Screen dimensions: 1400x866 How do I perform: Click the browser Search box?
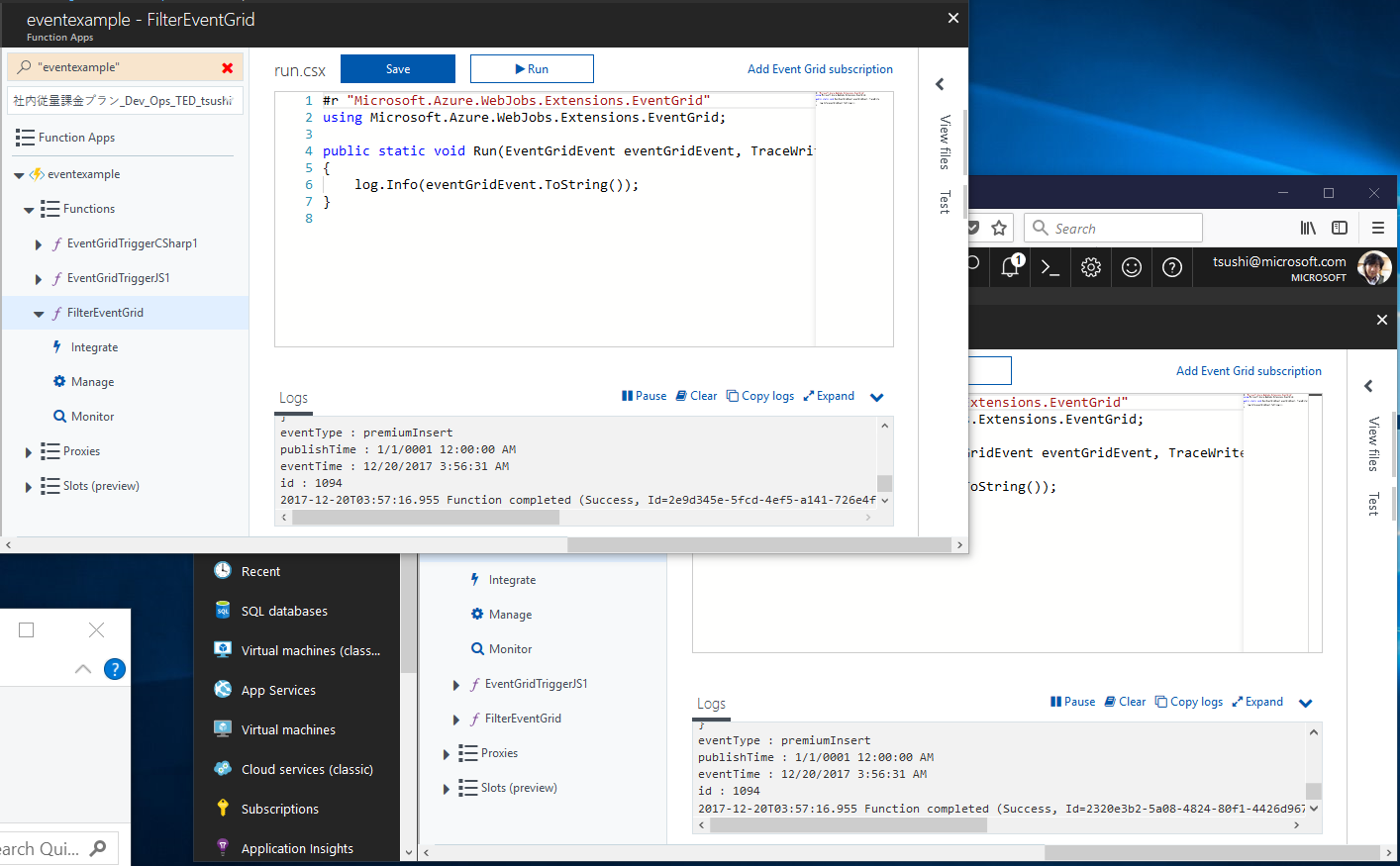point(1113,228)
